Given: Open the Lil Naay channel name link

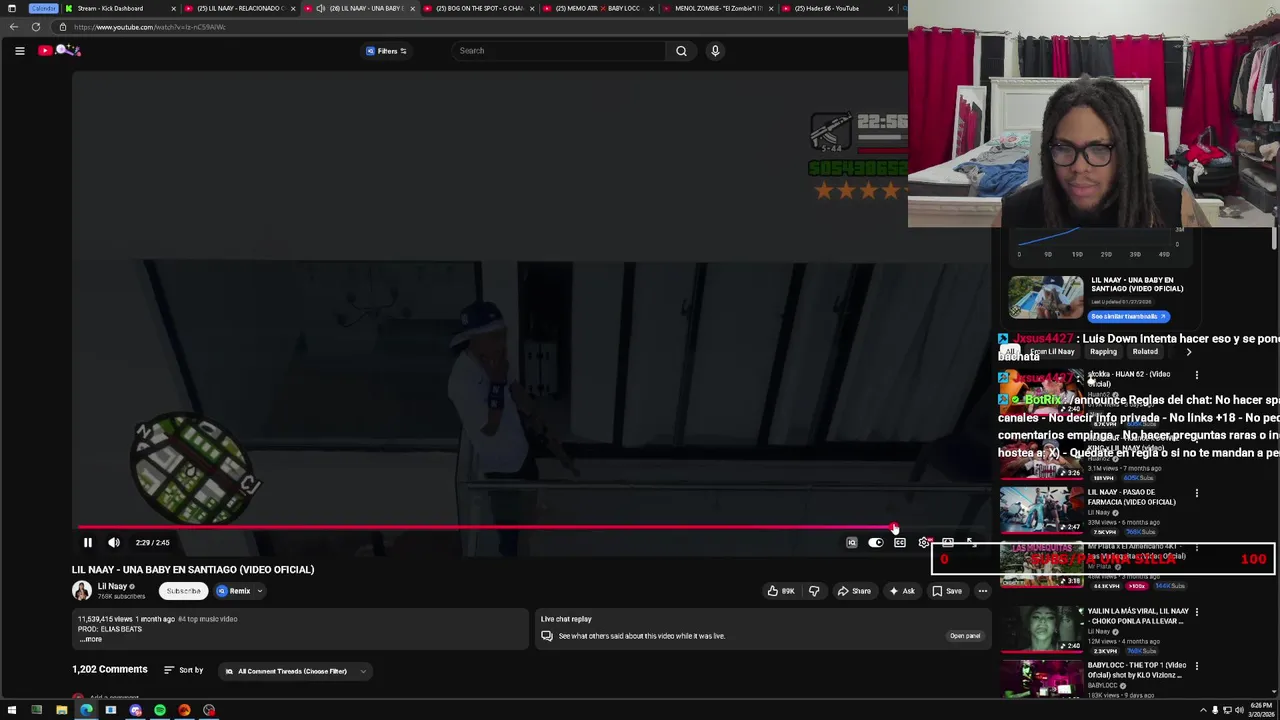Looking at the screenshot, I should pos(112,586).
